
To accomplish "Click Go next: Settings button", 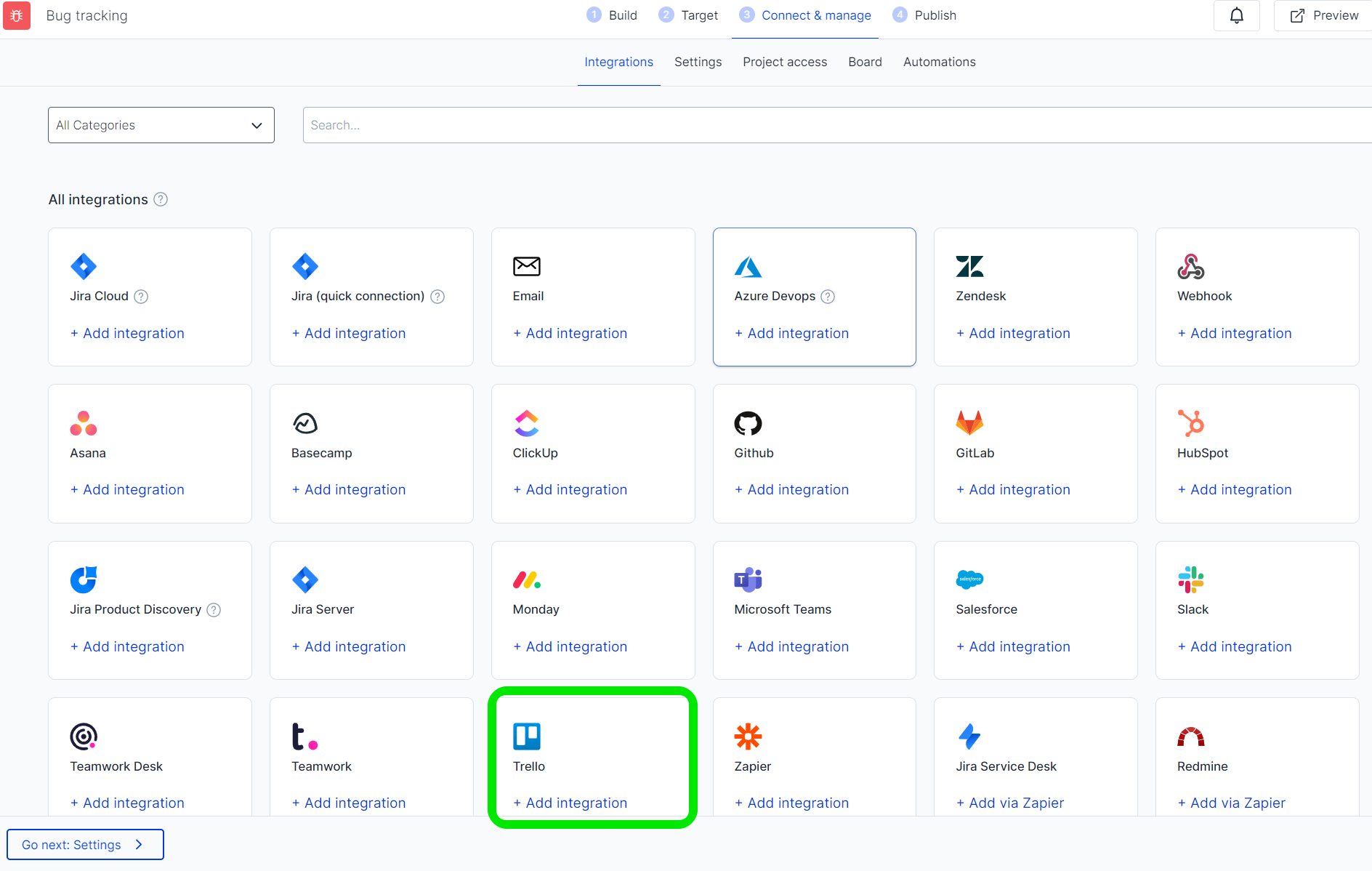I will click(85, 844).
